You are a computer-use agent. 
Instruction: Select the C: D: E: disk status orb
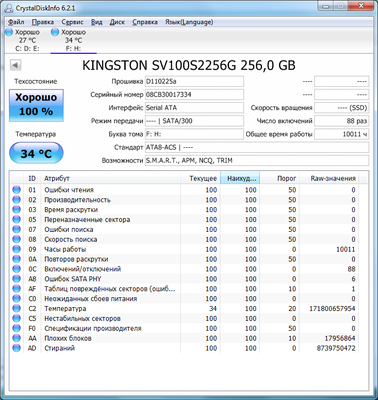point(9,32)
